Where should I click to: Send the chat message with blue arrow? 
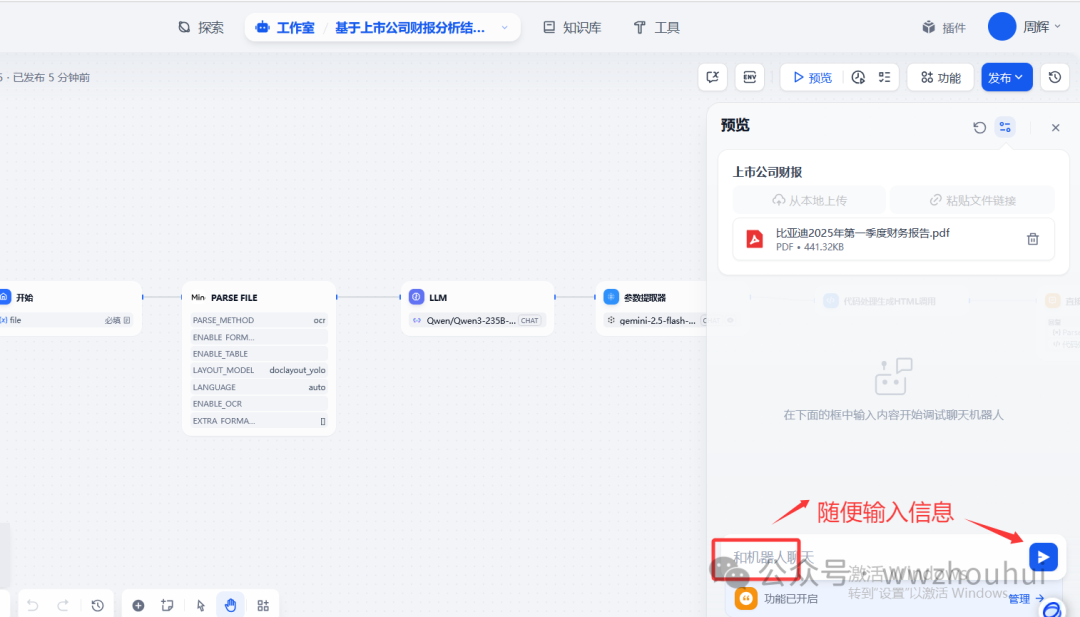(x=1043, y=556)
